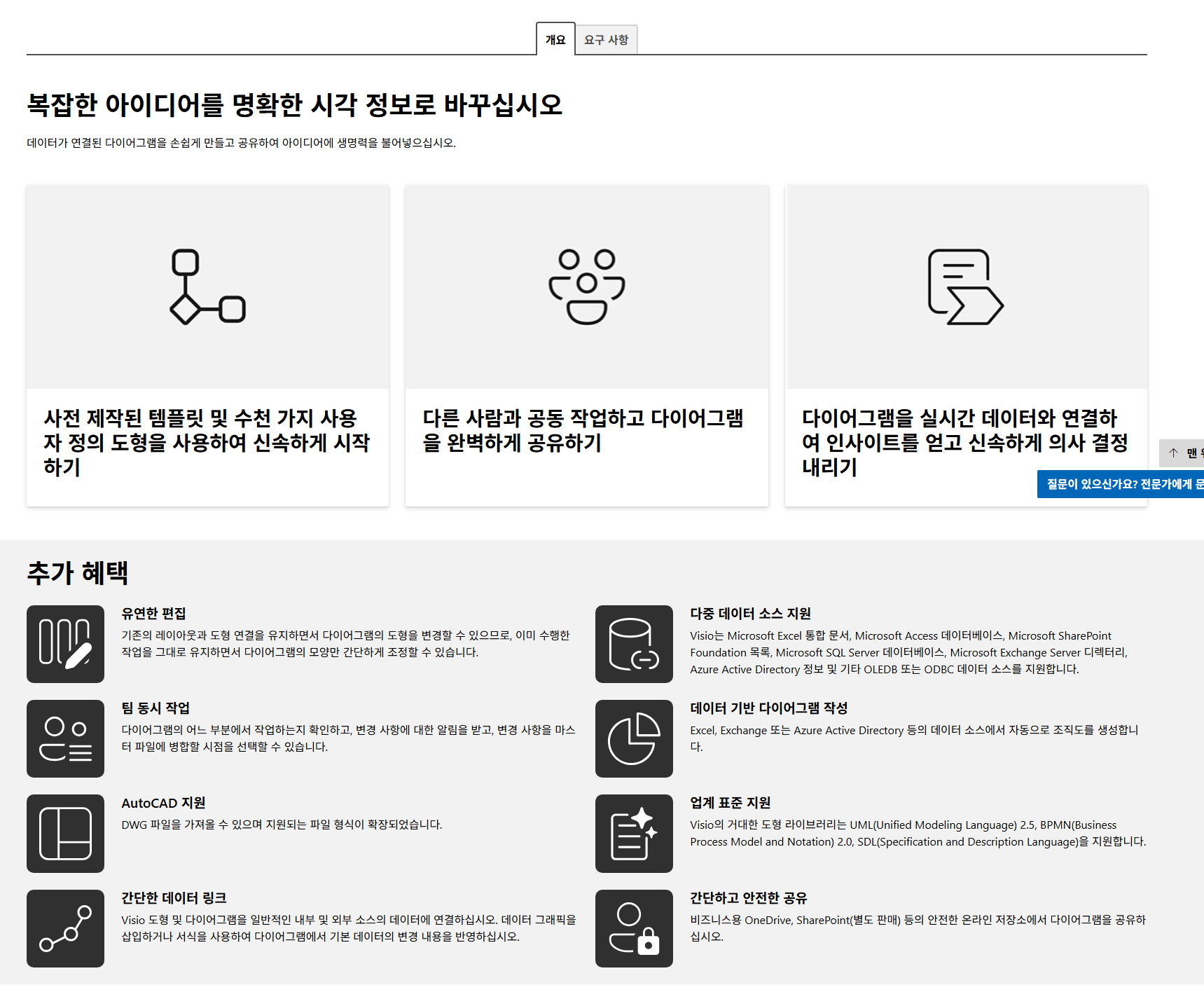Screen dimensions: 1204x992
Task: Click the real-time data document icon
Action: (966, 287)
